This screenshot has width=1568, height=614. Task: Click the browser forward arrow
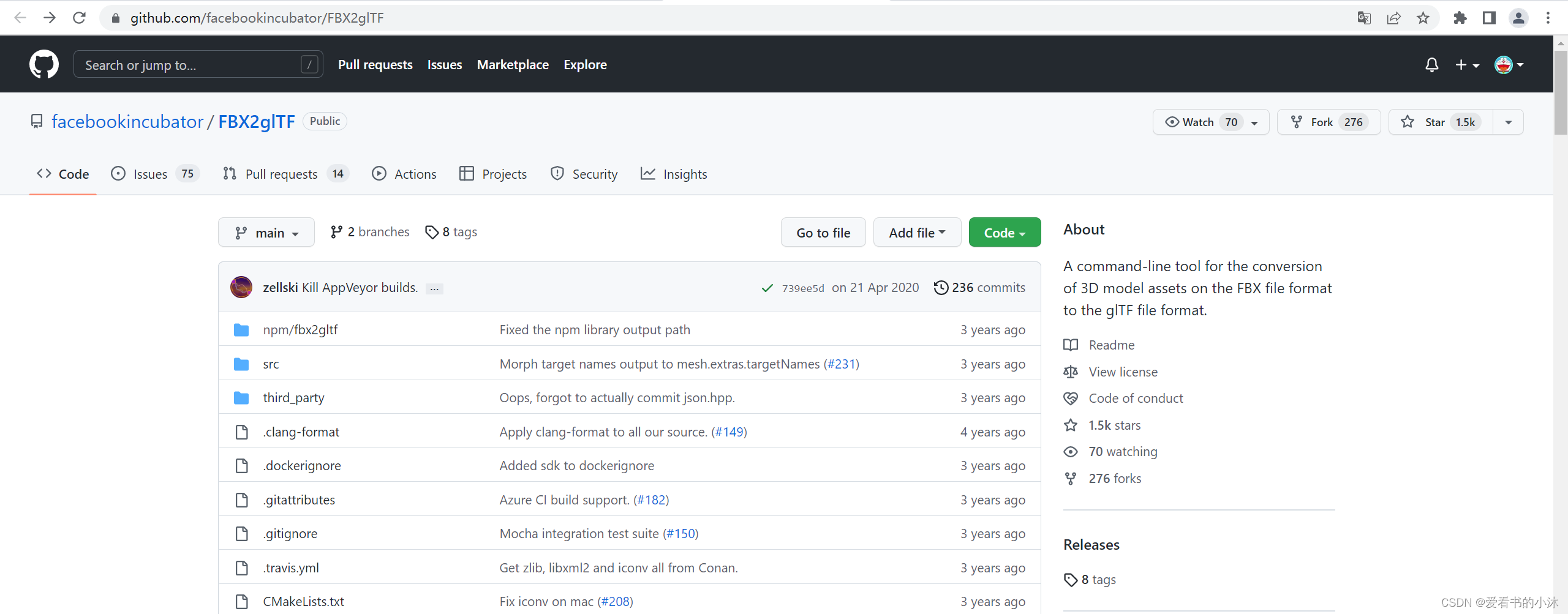point(50,18)
